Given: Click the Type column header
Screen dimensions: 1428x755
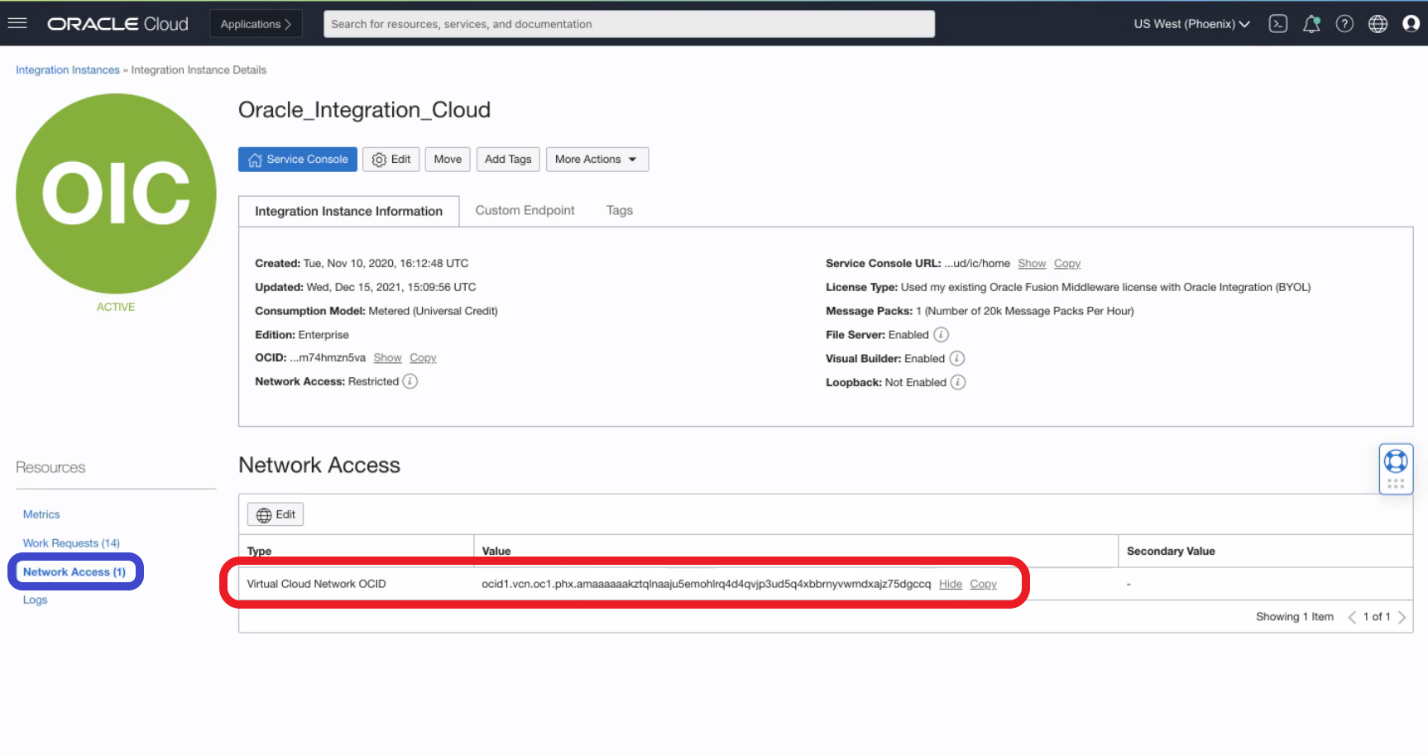Looking at the screenshot, I should pyautogui.click(x=259, y=551).
